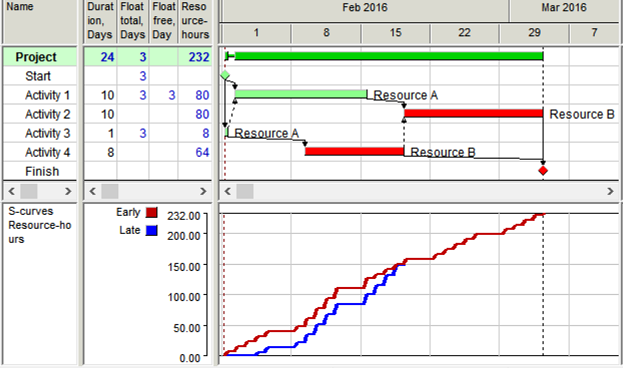Image resolution: width=627 pixels, height=369 pixels.
Task: Click Activity 1 duration cell showing 10
Action: tap(100, 95)
